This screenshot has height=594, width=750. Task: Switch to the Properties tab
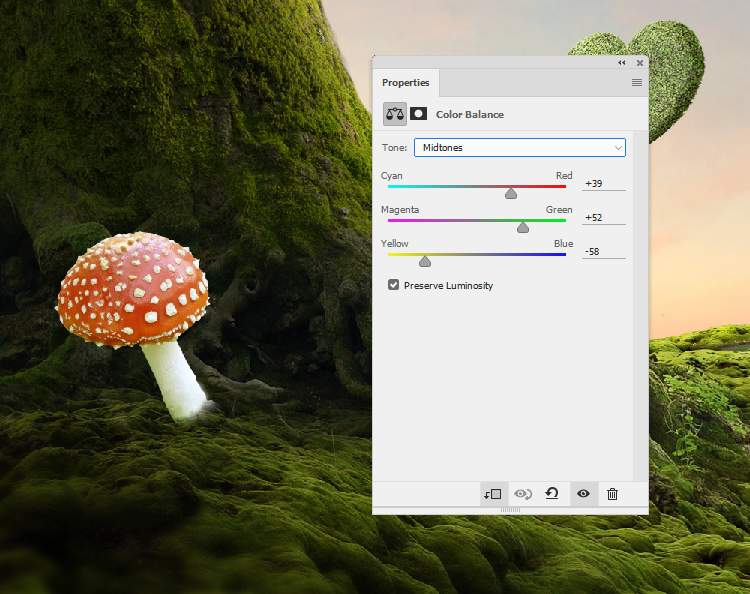[405, 83]
